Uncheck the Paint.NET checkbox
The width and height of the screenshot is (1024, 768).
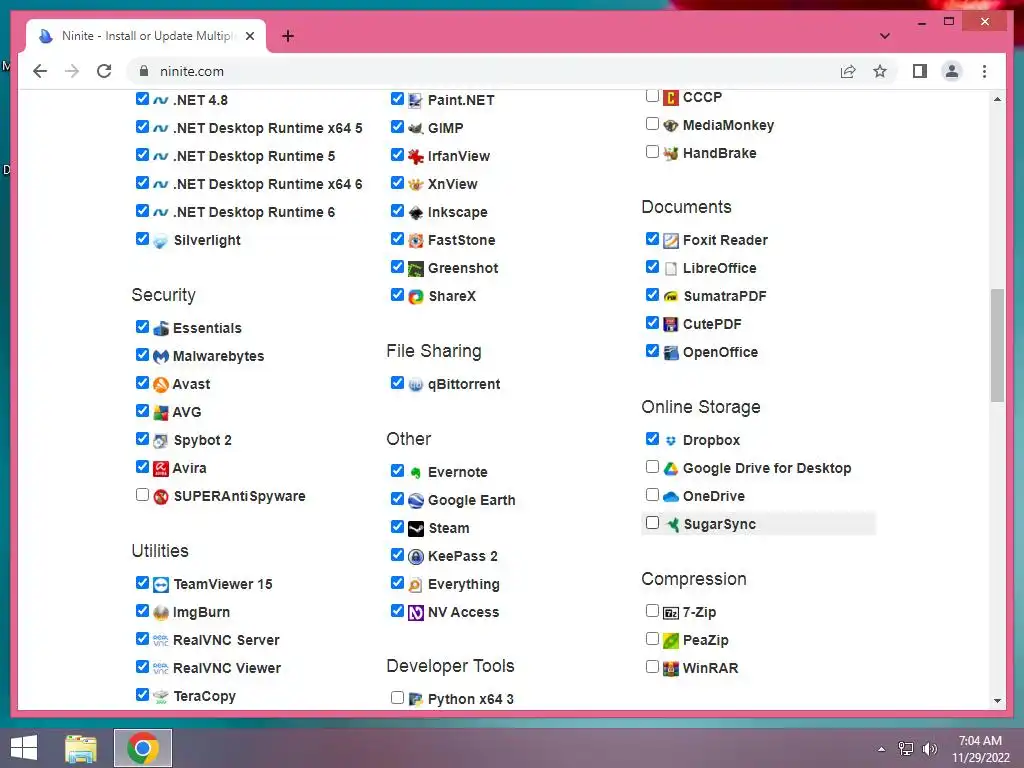pos(397,99)
